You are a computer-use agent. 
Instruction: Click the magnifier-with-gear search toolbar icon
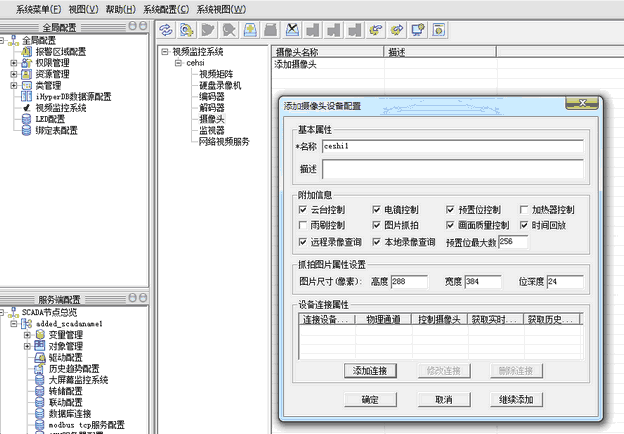click(187, 30)
